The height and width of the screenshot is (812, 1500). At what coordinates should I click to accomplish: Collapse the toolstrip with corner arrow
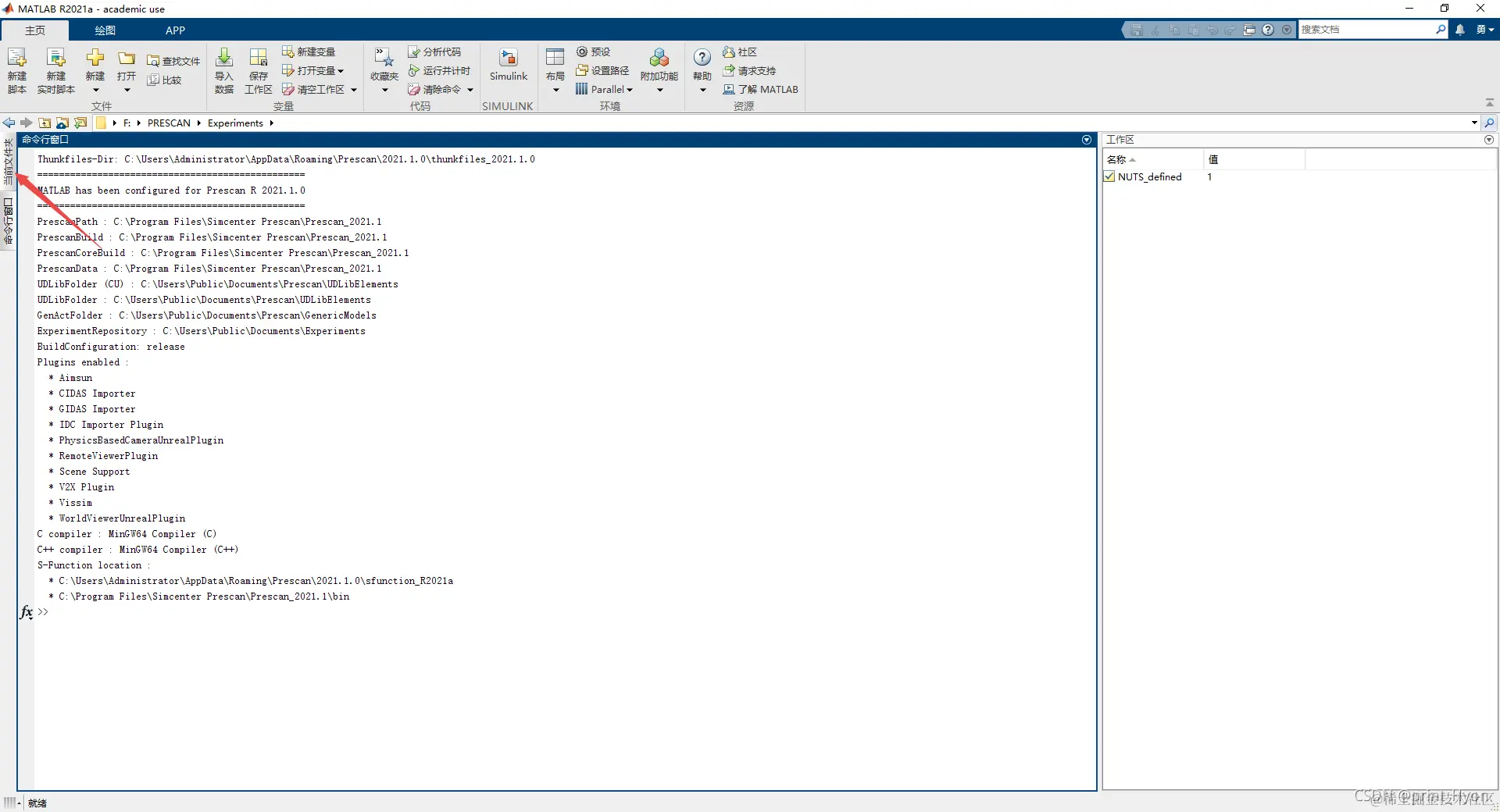click(1489, 103)
